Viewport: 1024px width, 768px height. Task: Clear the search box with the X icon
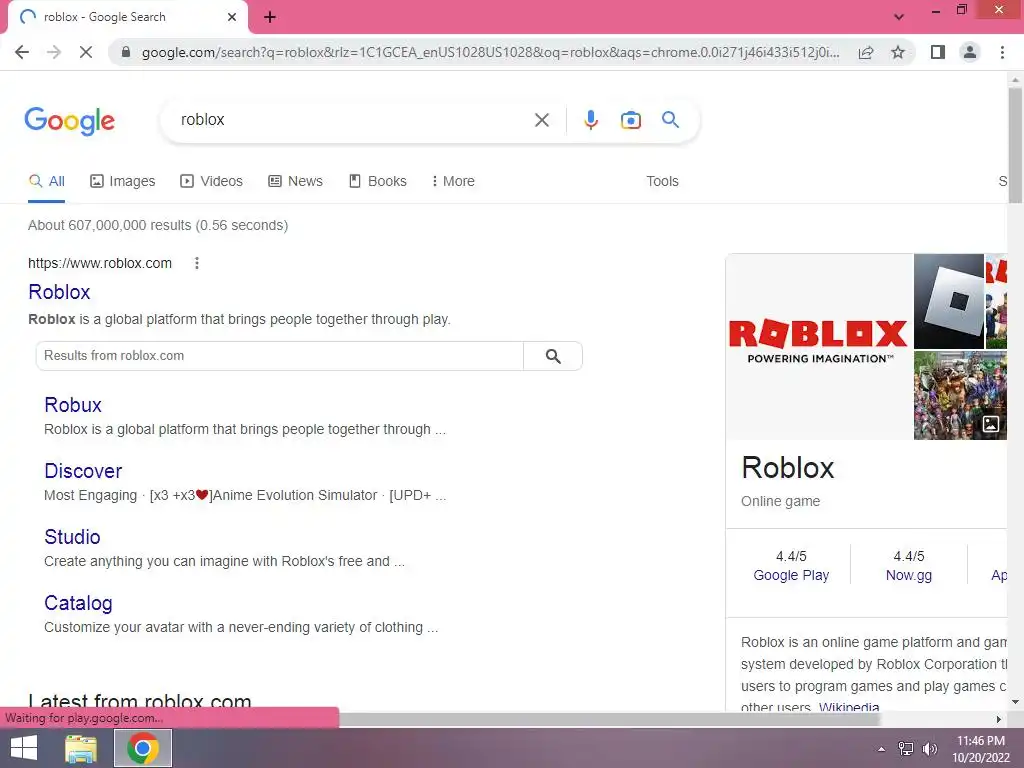[541, 120]
